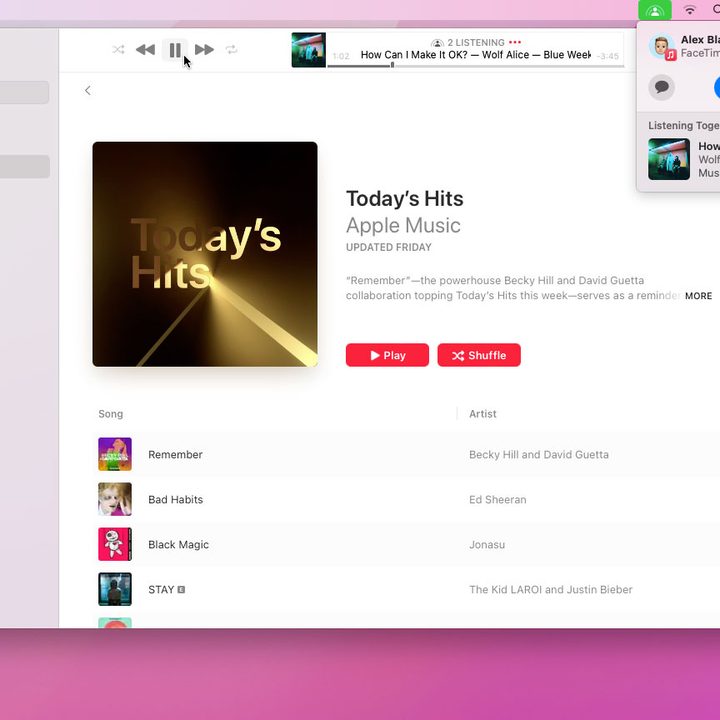Go back using the chevron arrow

pos(88,90)
